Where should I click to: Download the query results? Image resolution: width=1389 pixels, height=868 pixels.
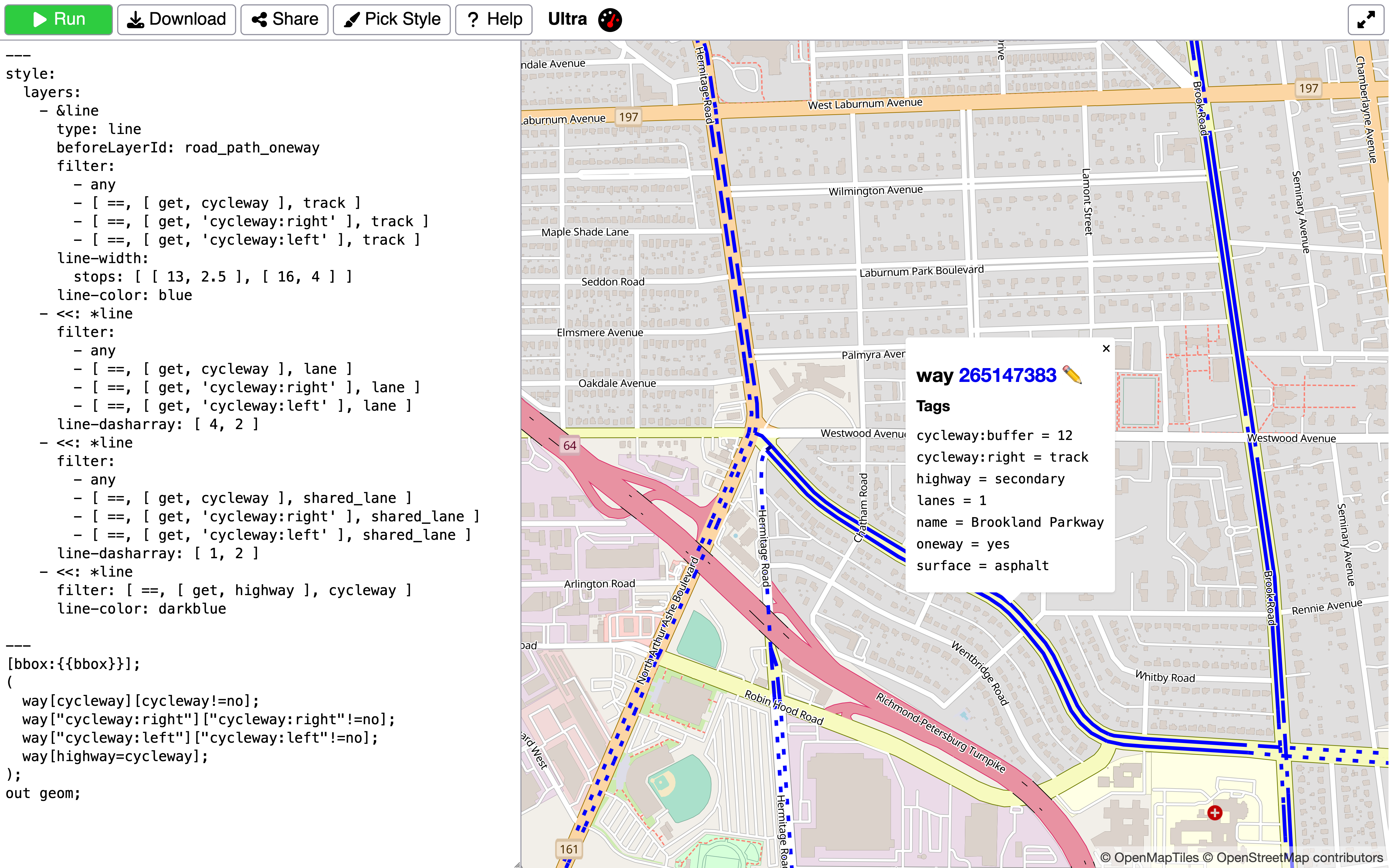176,20
